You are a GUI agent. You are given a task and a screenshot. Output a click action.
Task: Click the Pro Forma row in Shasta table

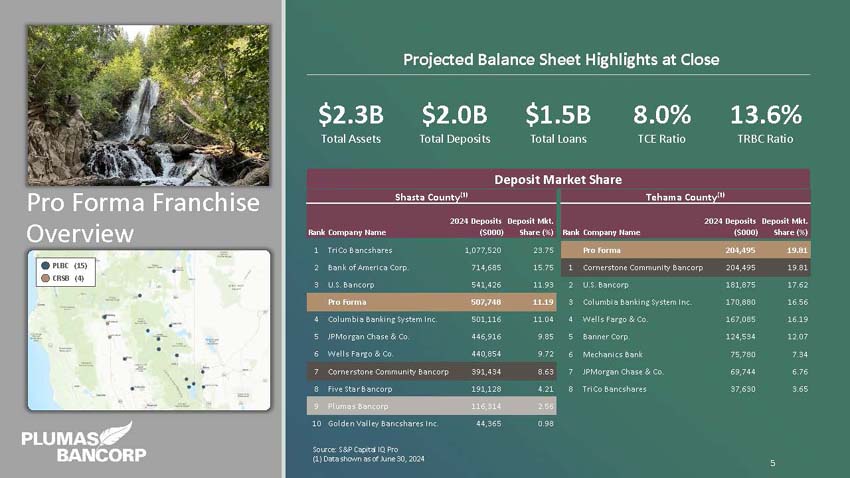(432, 301)
